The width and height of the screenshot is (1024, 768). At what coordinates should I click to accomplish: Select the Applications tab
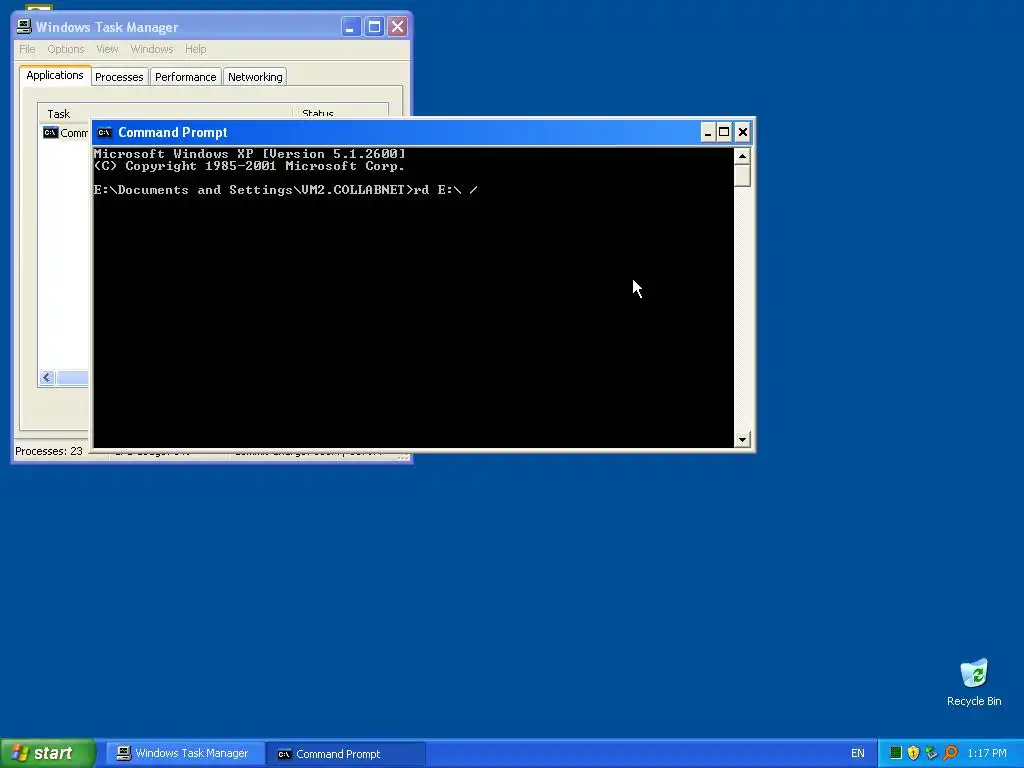point(55,75)
